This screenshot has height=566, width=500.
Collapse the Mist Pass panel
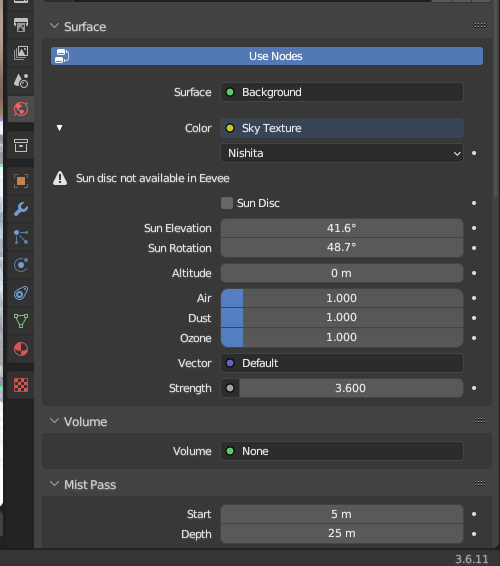point(55,484)
